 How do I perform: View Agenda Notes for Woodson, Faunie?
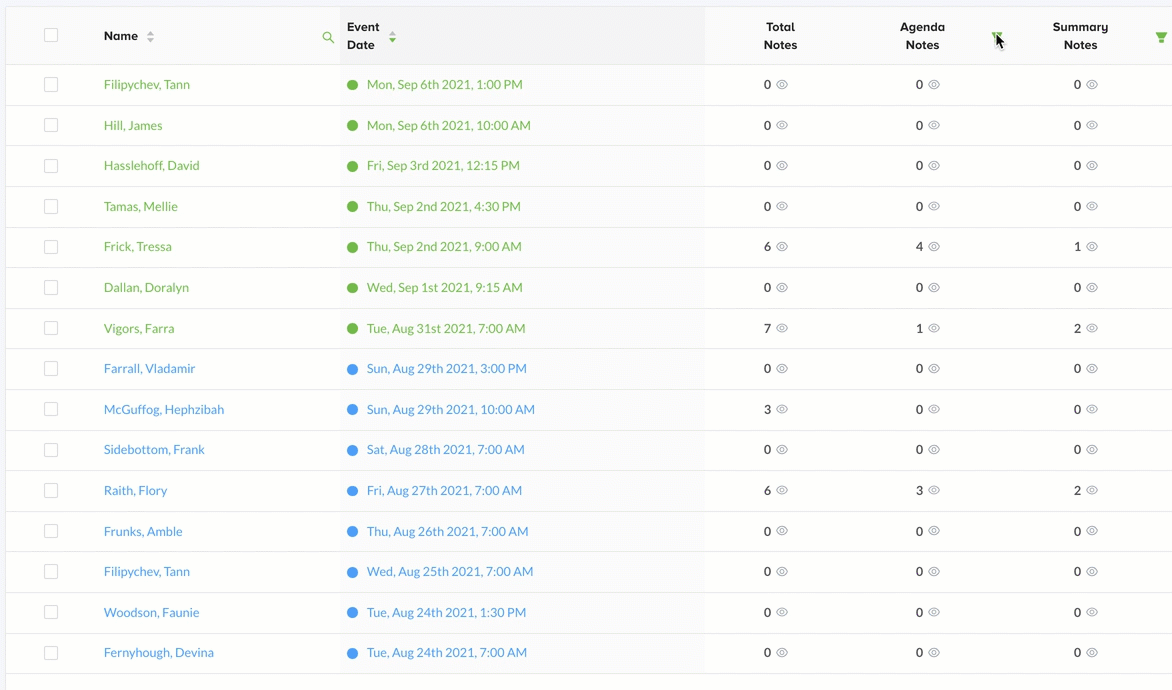coord(934,612)
